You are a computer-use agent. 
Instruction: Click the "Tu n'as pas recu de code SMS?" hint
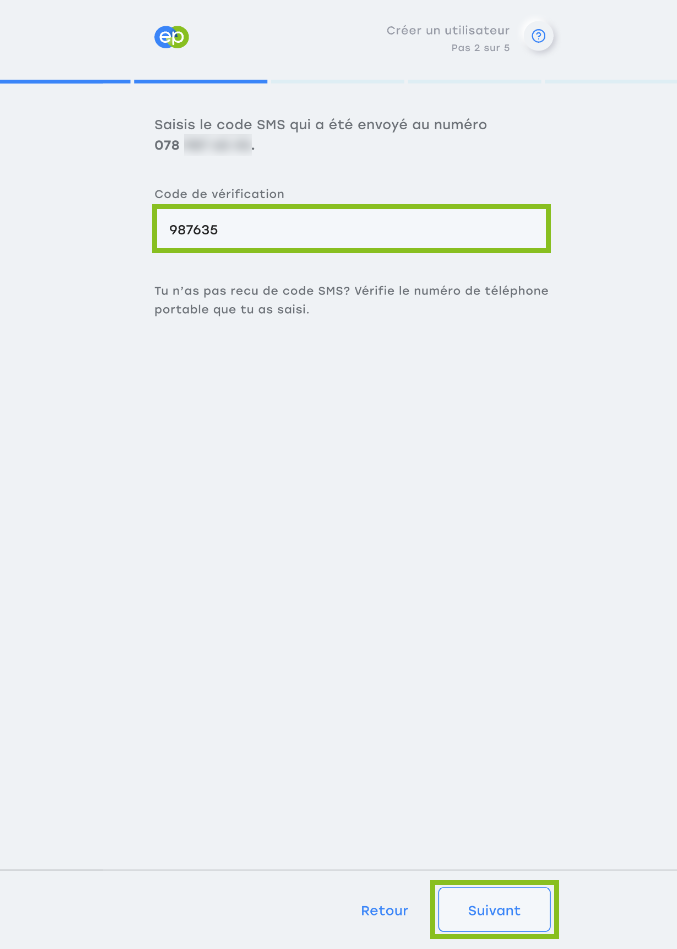pyautogui.click(x=252, y=291)
